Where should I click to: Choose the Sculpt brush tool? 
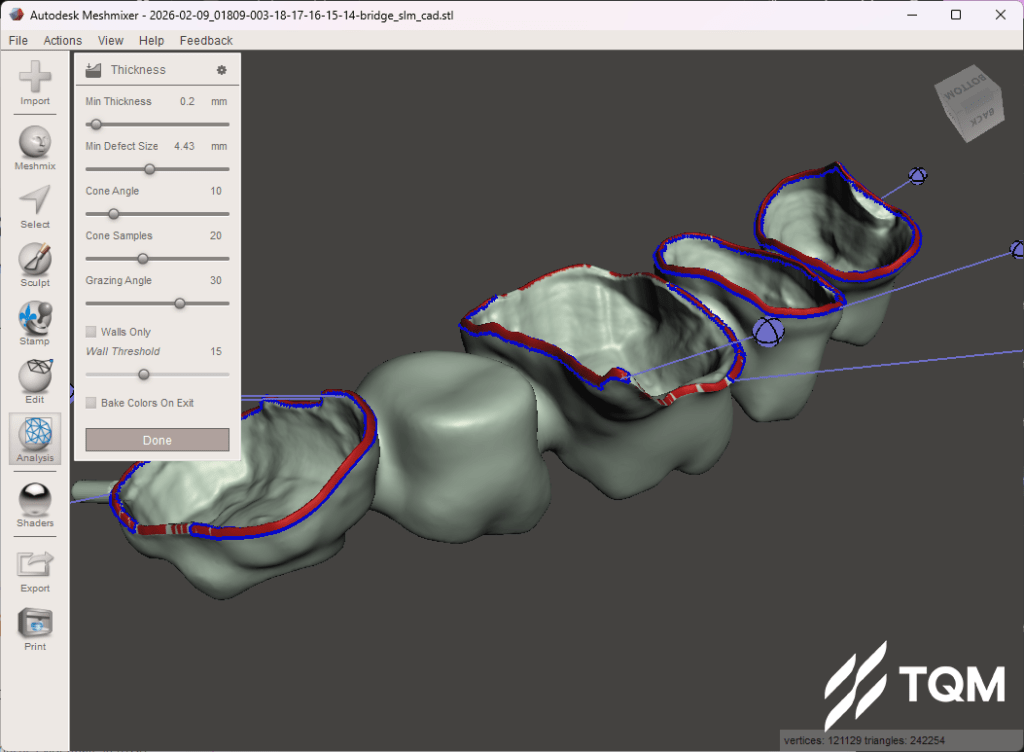click(x=35, y=261)
